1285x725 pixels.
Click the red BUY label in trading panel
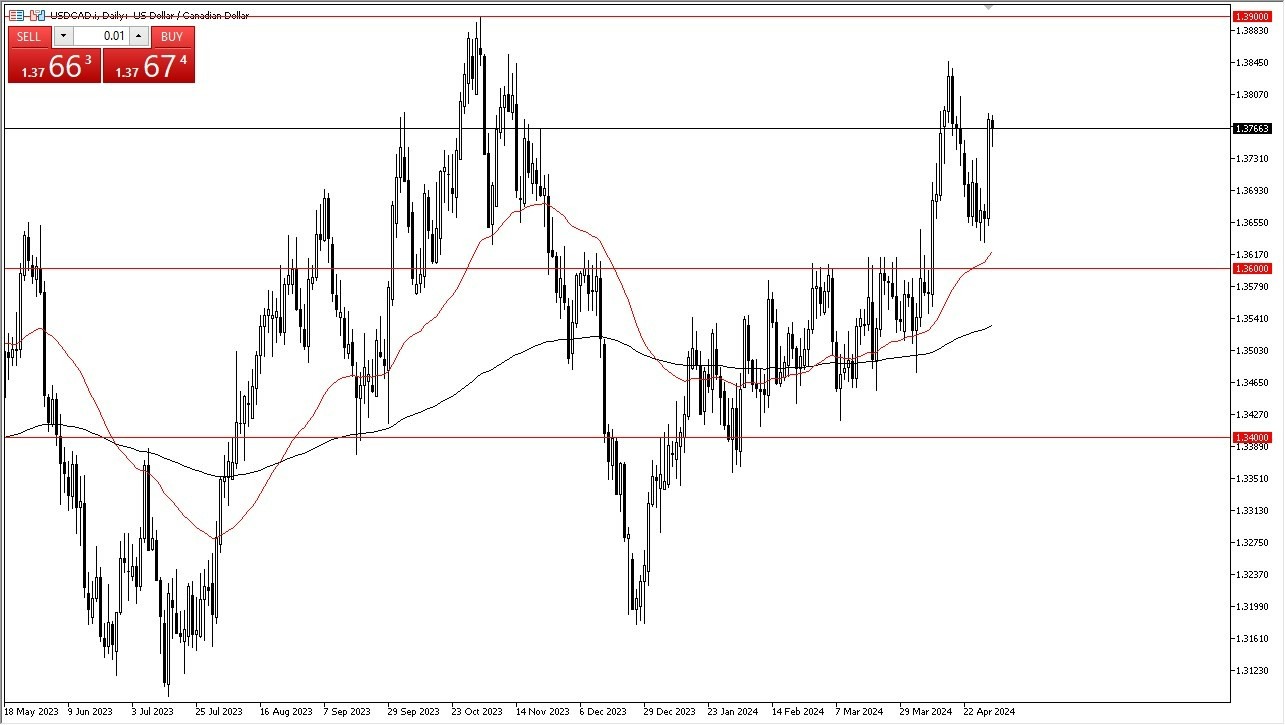pos(171,36)
